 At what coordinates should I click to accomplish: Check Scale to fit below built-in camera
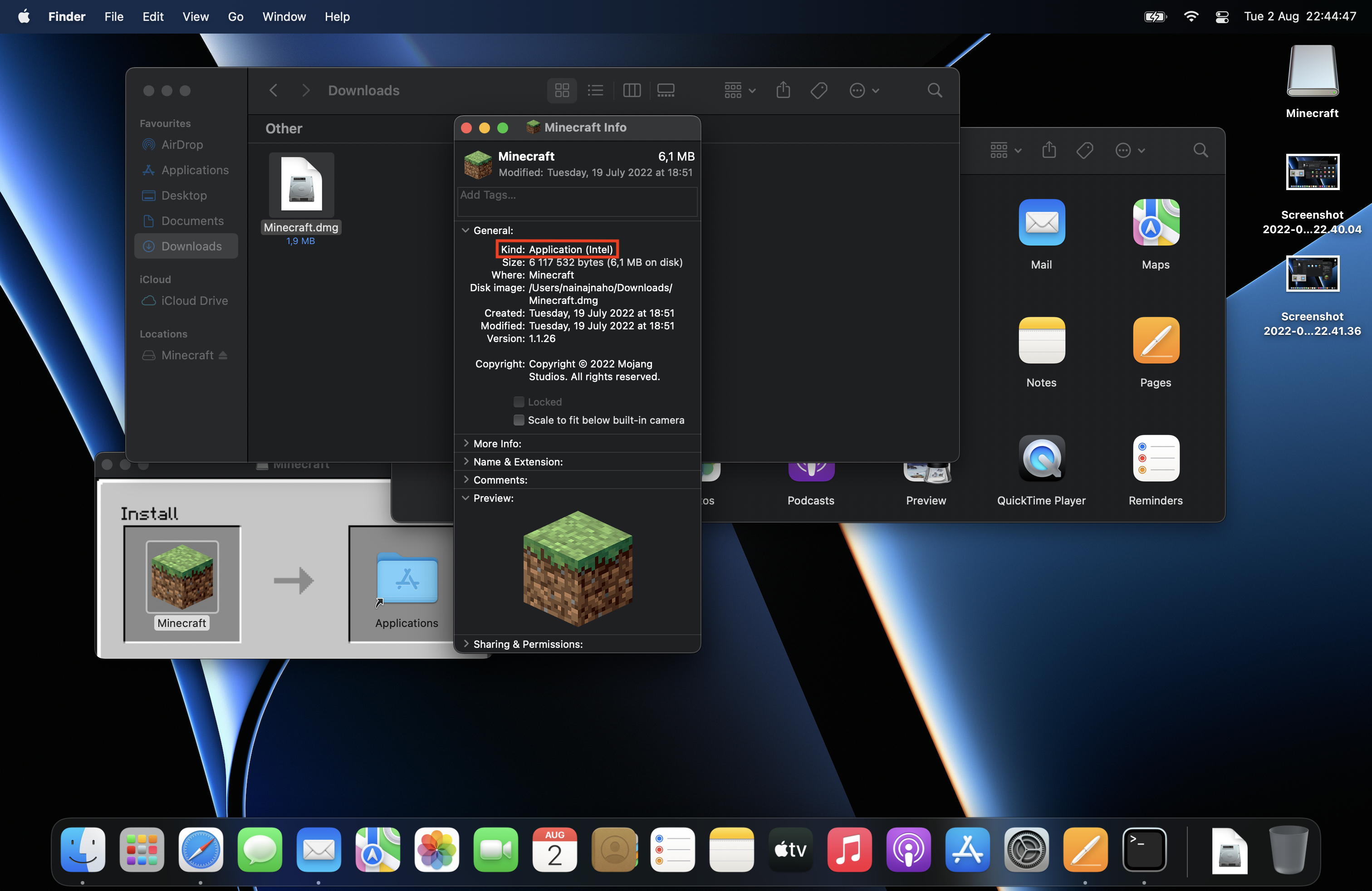[x=519, y=420]
